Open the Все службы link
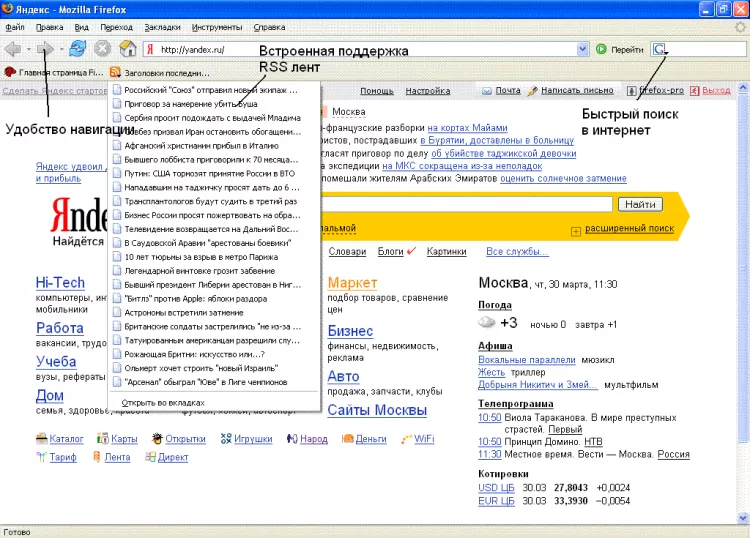 tap(517, 252)
